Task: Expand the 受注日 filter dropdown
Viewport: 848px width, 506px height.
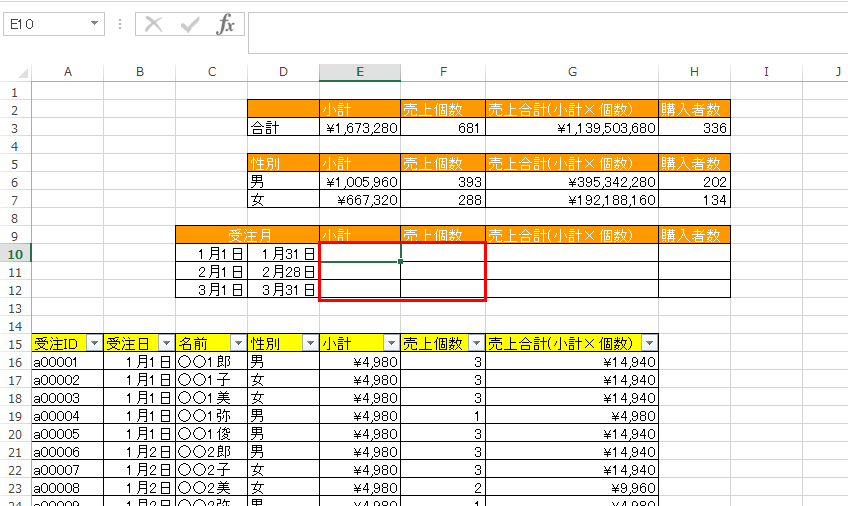Action: [166, 343]
